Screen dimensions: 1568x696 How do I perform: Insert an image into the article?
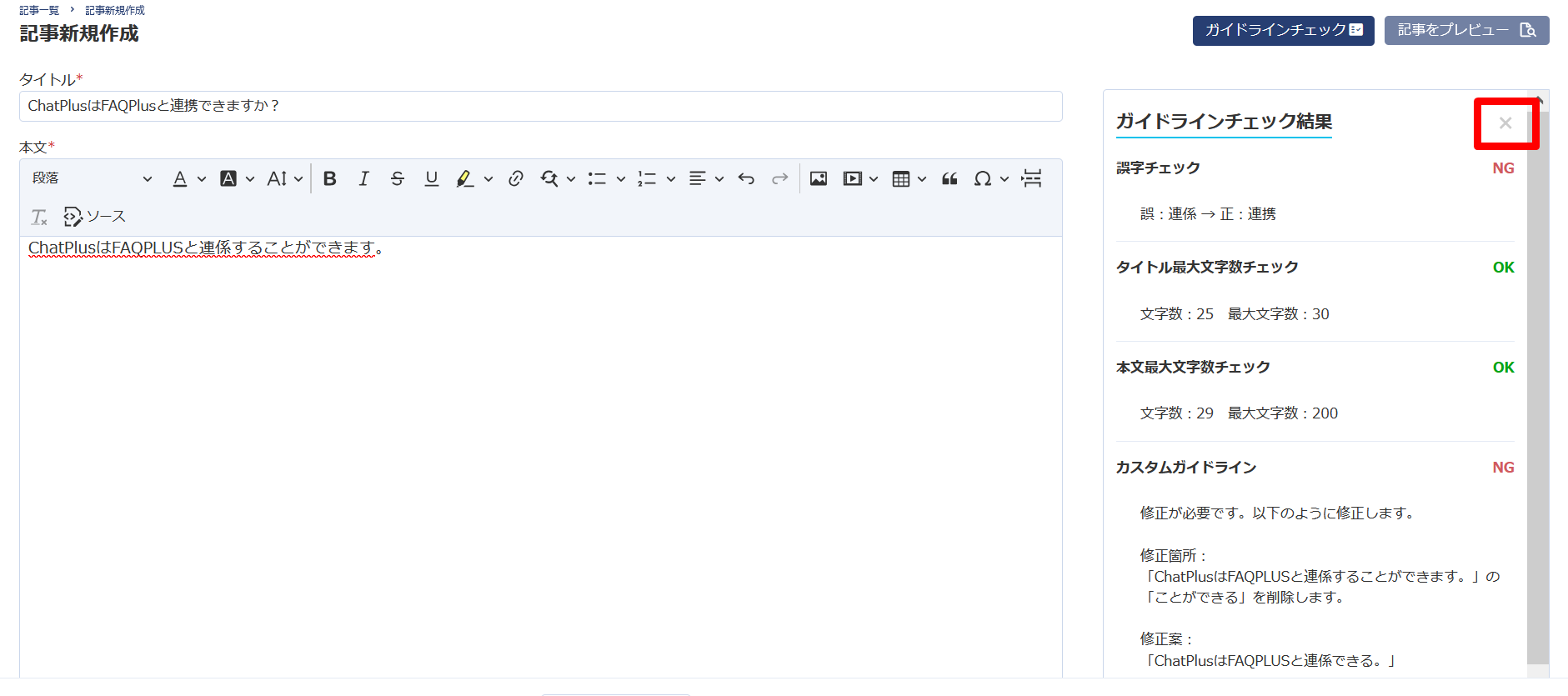(x=819, y=178)
